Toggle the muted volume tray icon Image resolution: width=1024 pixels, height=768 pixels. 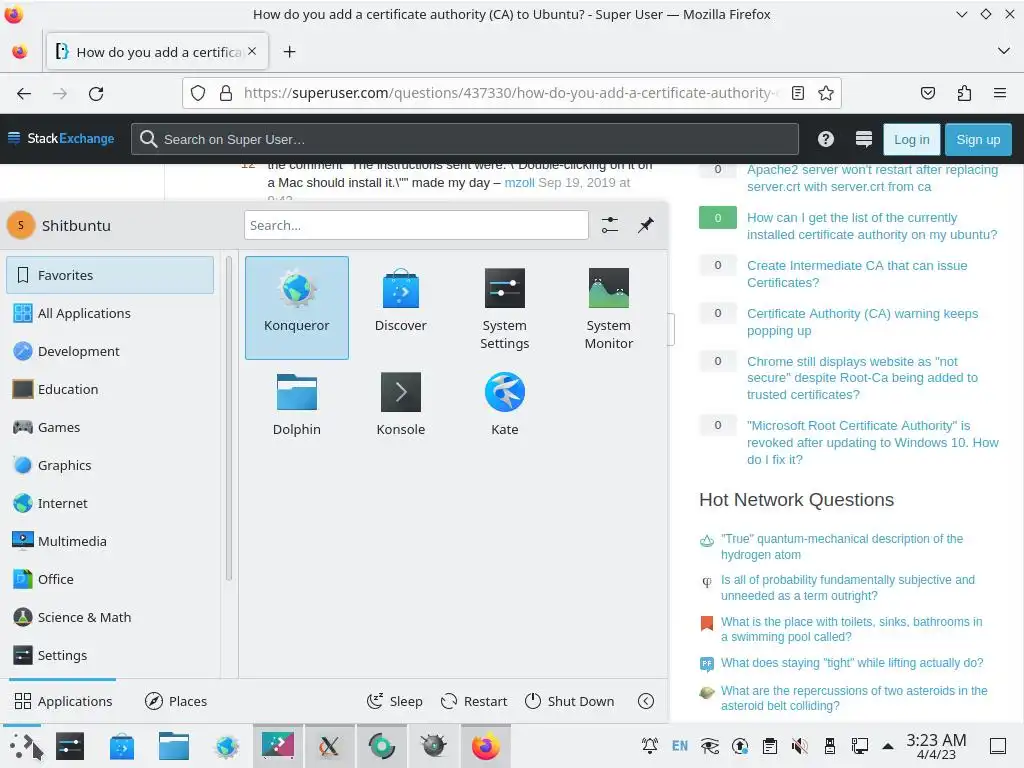point(799,746)
